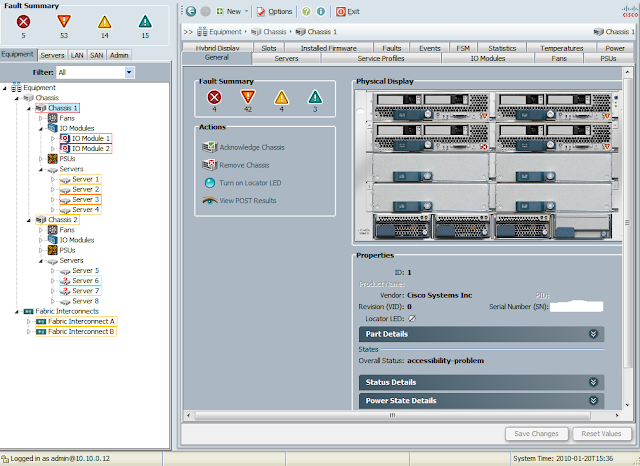640x466 pixels.
Task: Select Server 7 in the tree
Action: point(86,291)
